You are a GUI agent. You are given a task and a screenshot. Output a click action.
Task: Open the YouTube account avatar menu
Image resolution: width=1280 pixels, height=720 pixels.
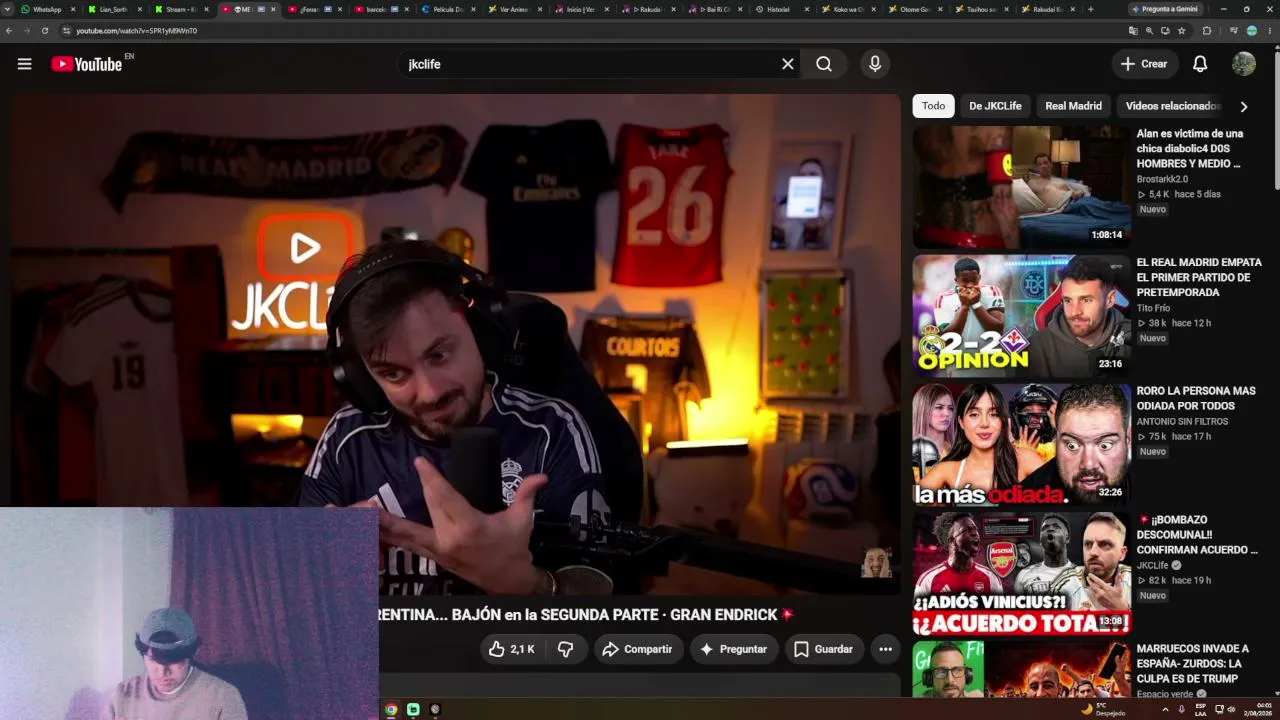click(1244, 64)
